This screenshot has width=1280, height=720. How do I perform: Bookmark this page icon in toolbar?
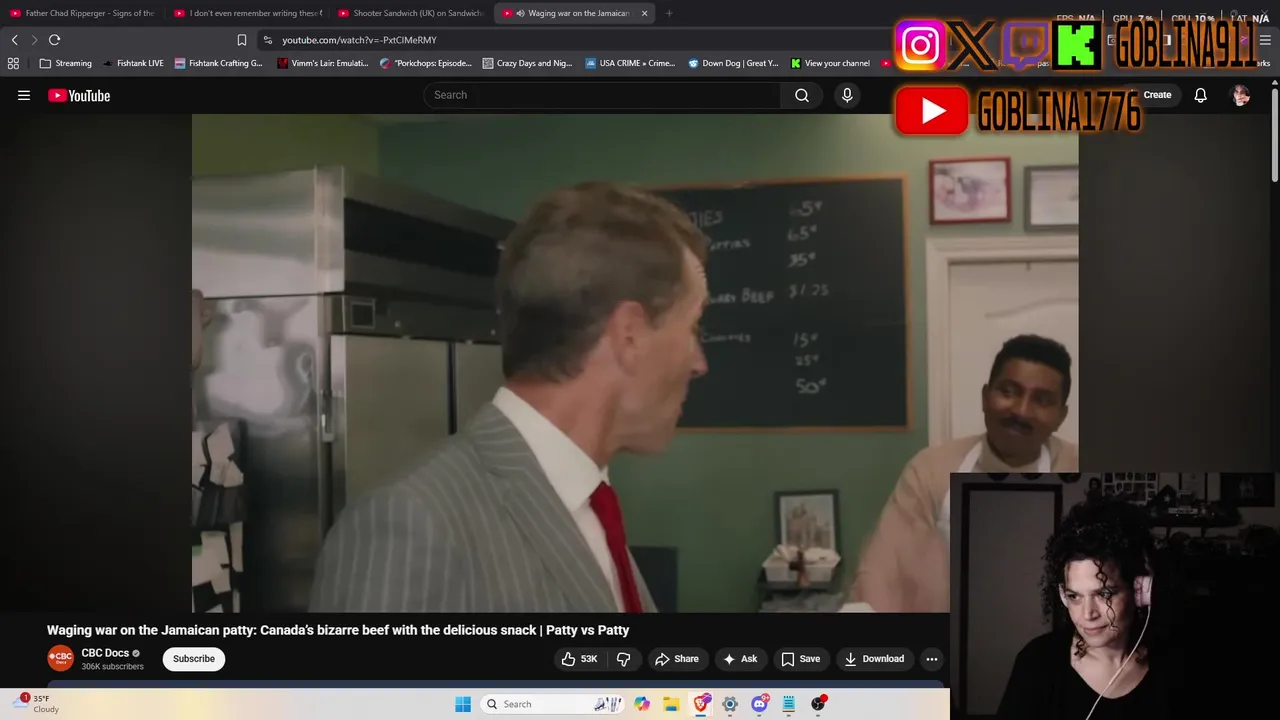point(242,40)
